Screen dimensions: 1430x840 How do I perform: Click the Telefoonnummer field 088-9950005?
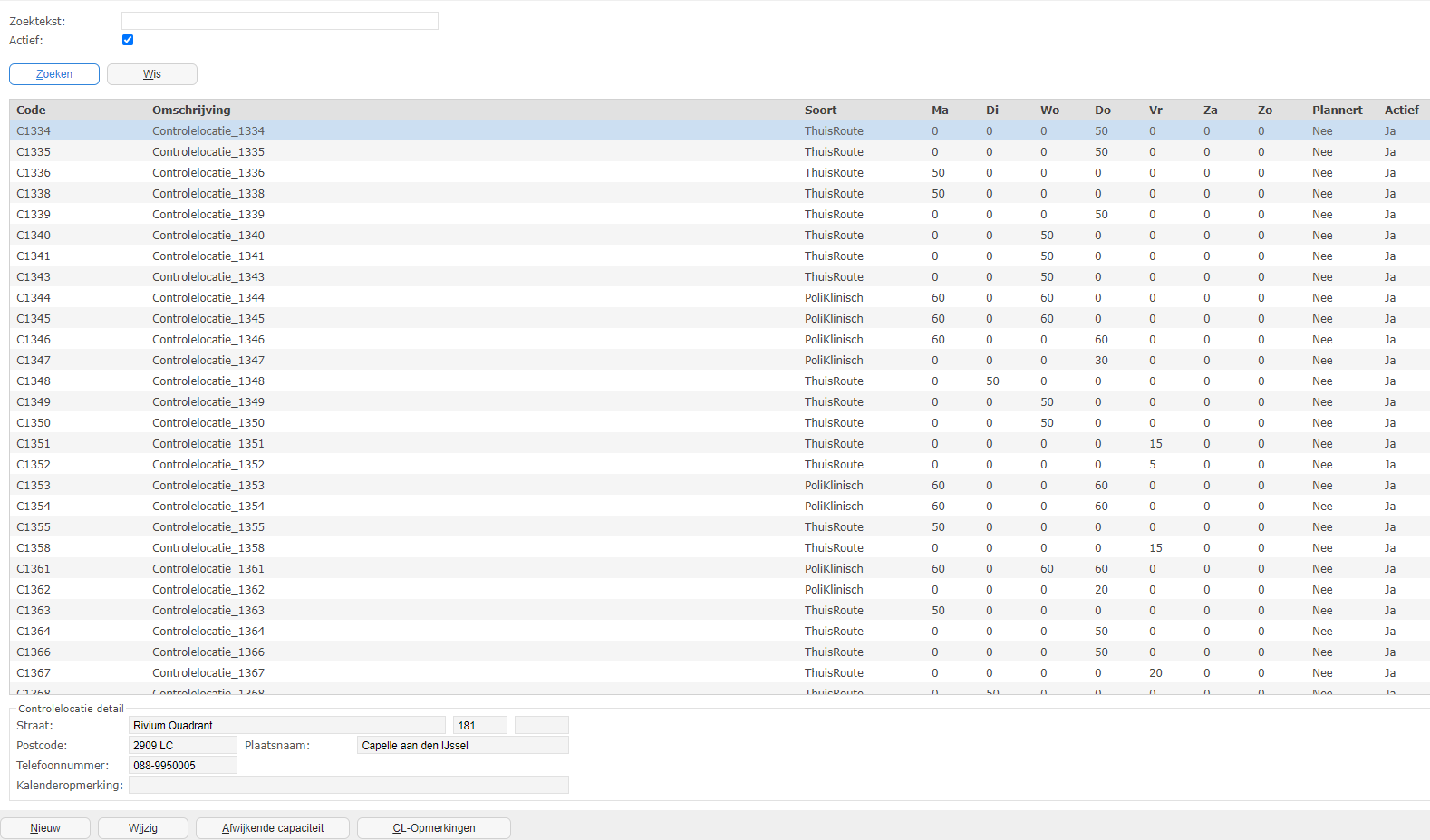[183, 765]
